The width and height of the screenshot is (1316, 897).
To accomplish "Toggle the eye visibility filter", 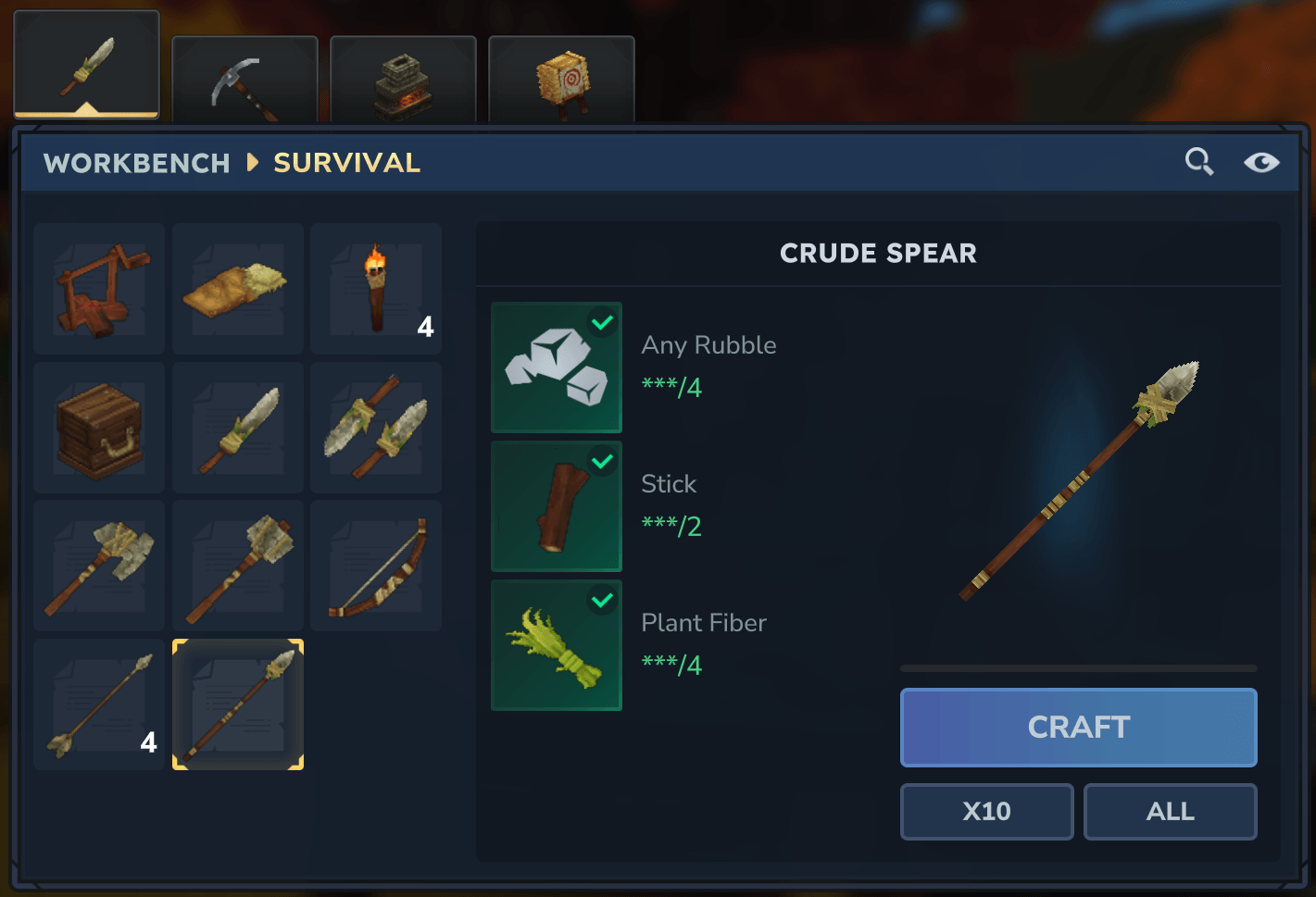I will click(x=1261, y=163).
